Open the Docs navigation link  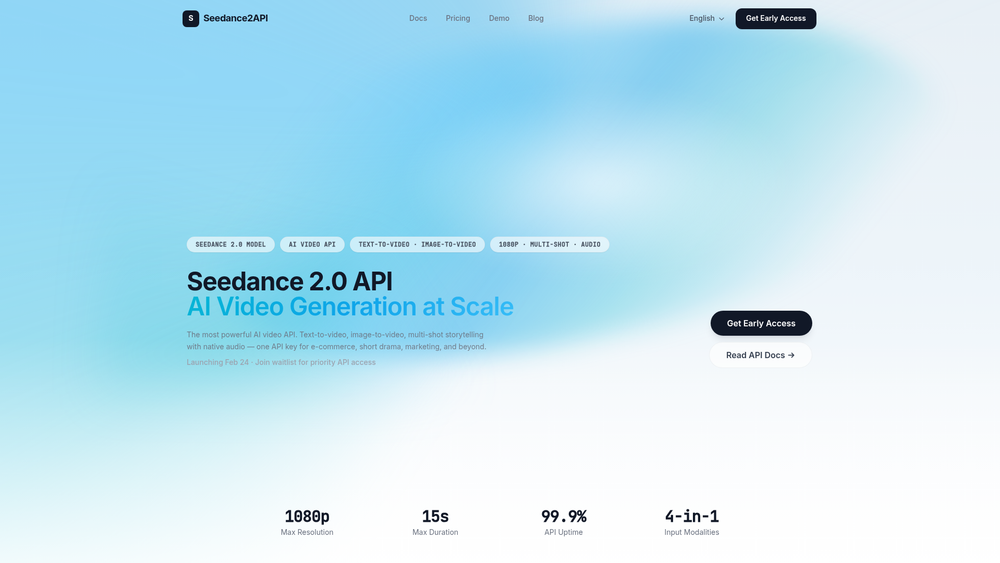[418, 18]
